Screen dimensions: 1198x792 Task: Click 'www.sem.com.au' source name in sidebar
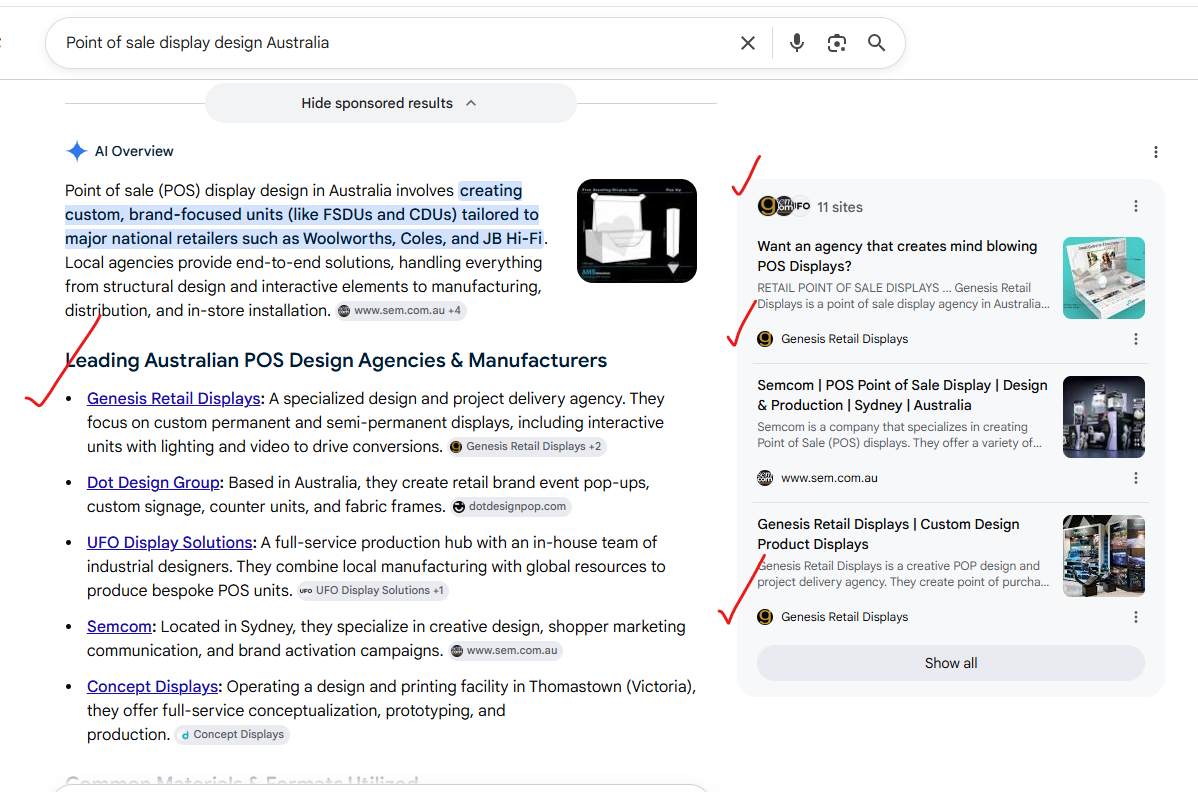coord(829,478)
